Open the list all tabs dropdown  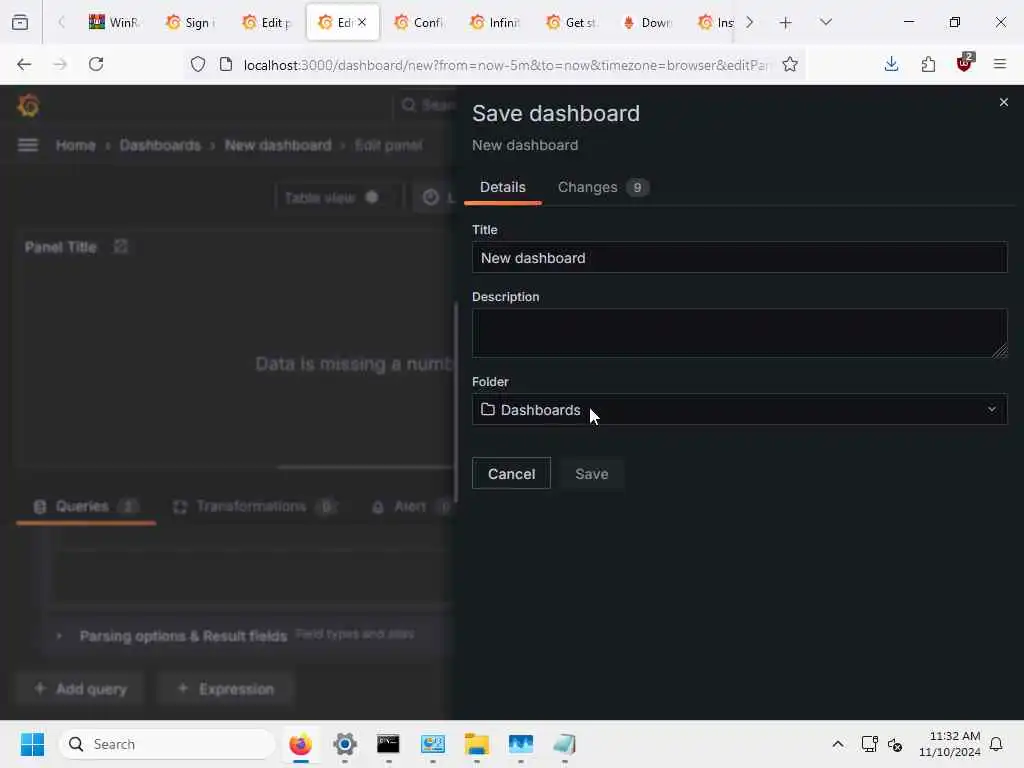point(826,22)
